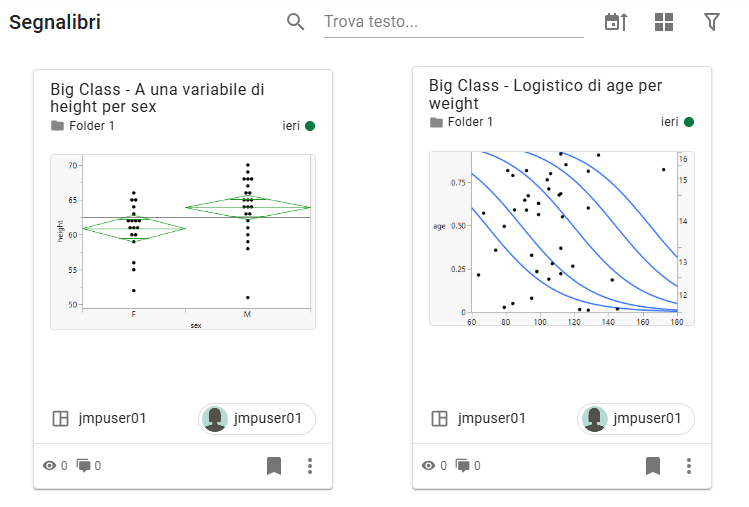Open the filter options funnel
Screen dimensions: 749x507
[x=712, y=22]
